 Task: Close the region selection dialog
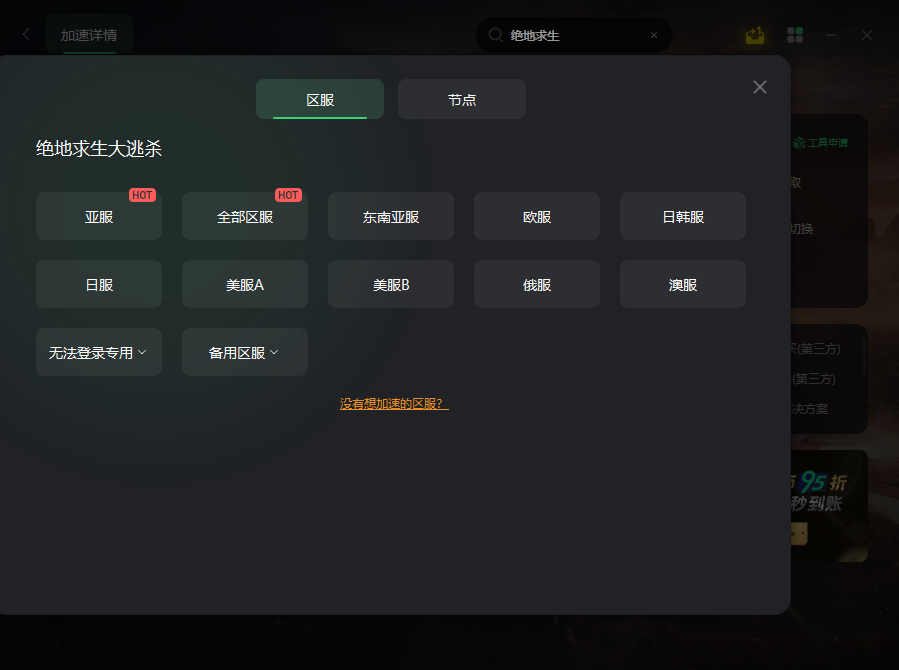tap(760, 87)
